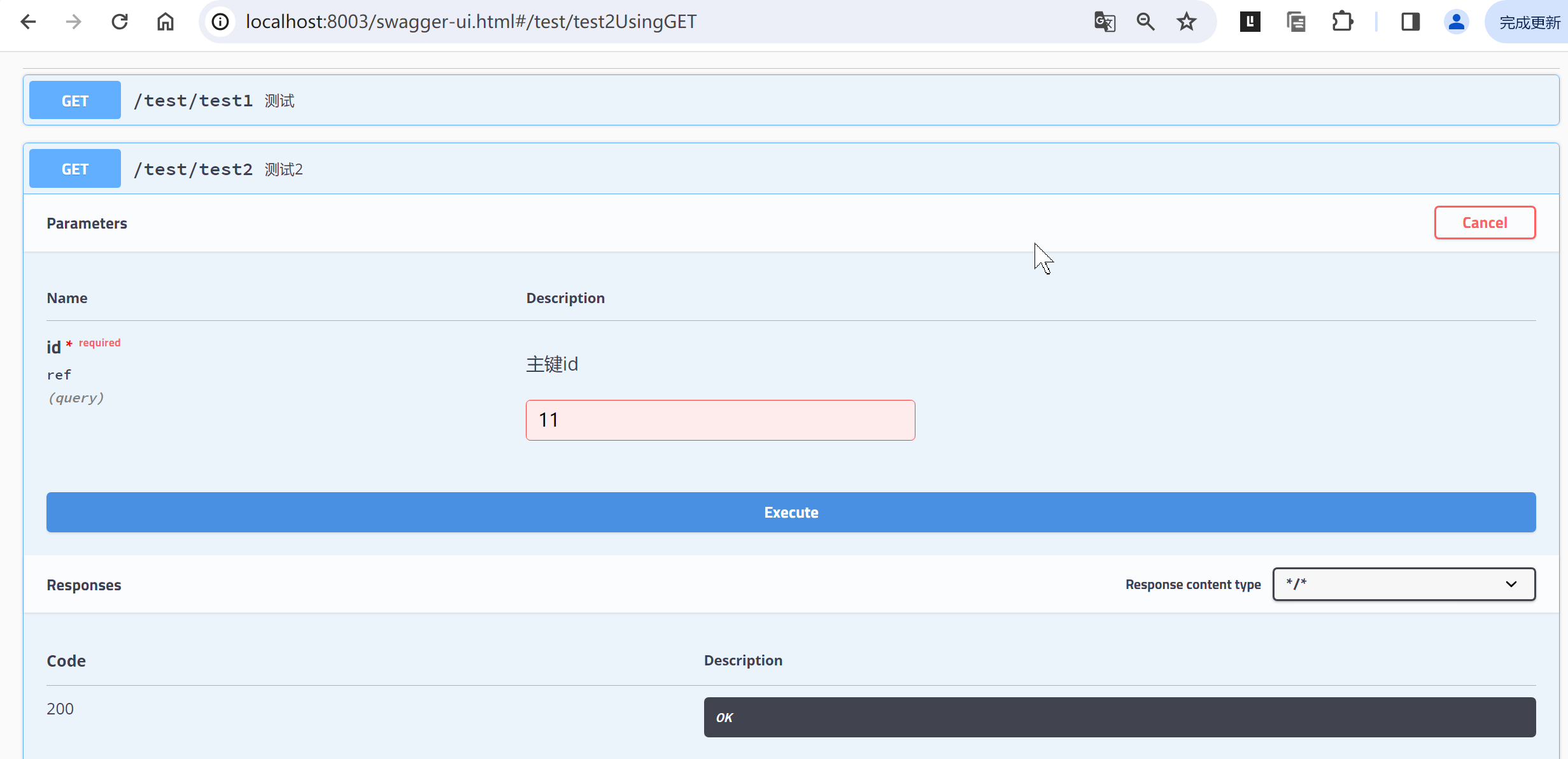The width and height of the screenshot is (1568, 759).
Task: Expand the GET /test/test1 operation
Action: [791, 100]
